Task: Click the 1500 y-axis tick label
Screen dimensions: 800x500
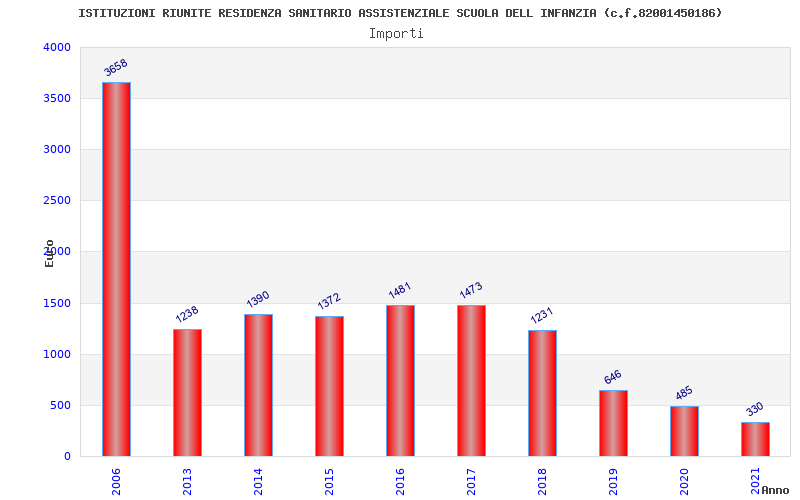Action: coord(57,304)
